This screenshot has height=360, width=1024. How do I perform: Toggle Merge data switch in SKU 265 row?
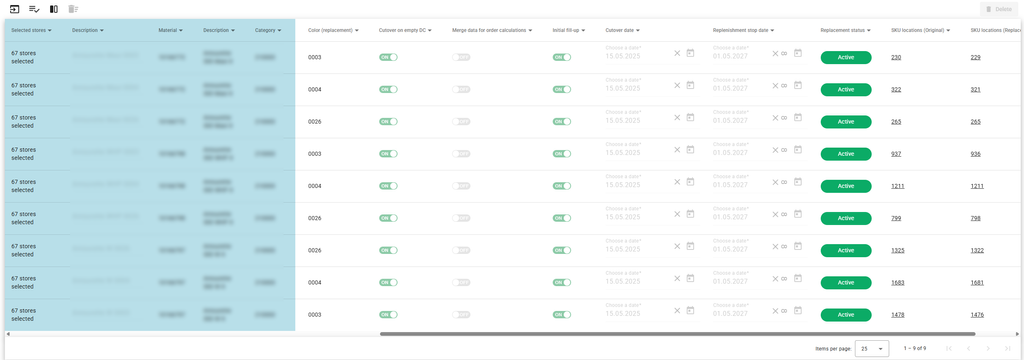461,122
